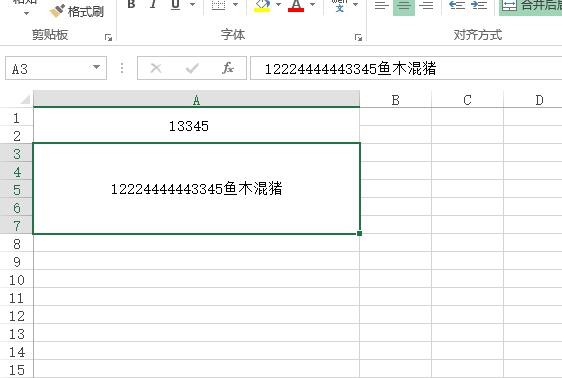Select row 3 header
This screenshot has width=562, height=378.
tap(16, 154)
